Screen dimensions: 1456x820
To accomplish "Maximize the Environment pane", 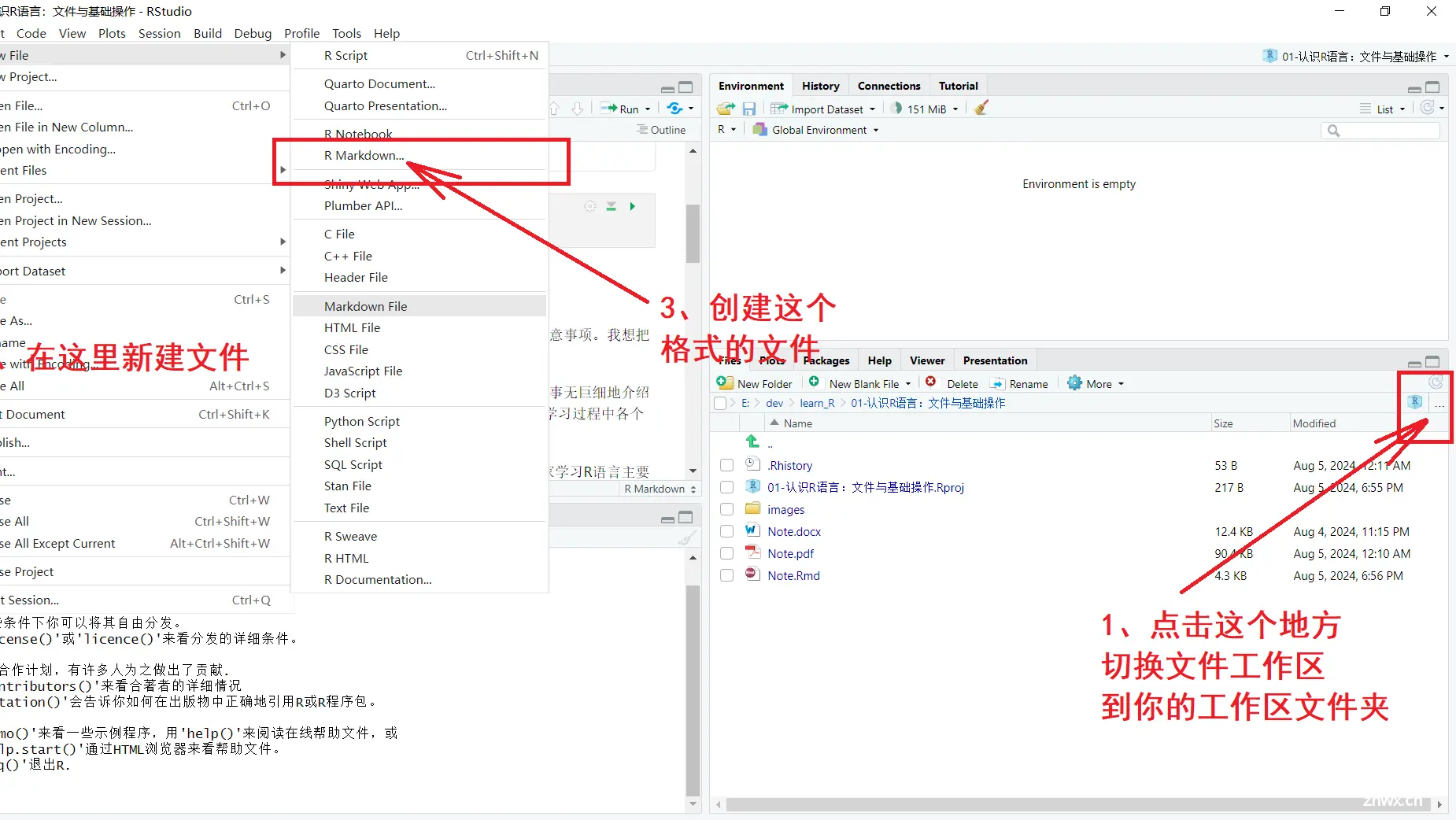I will [x=1432, y=87].
